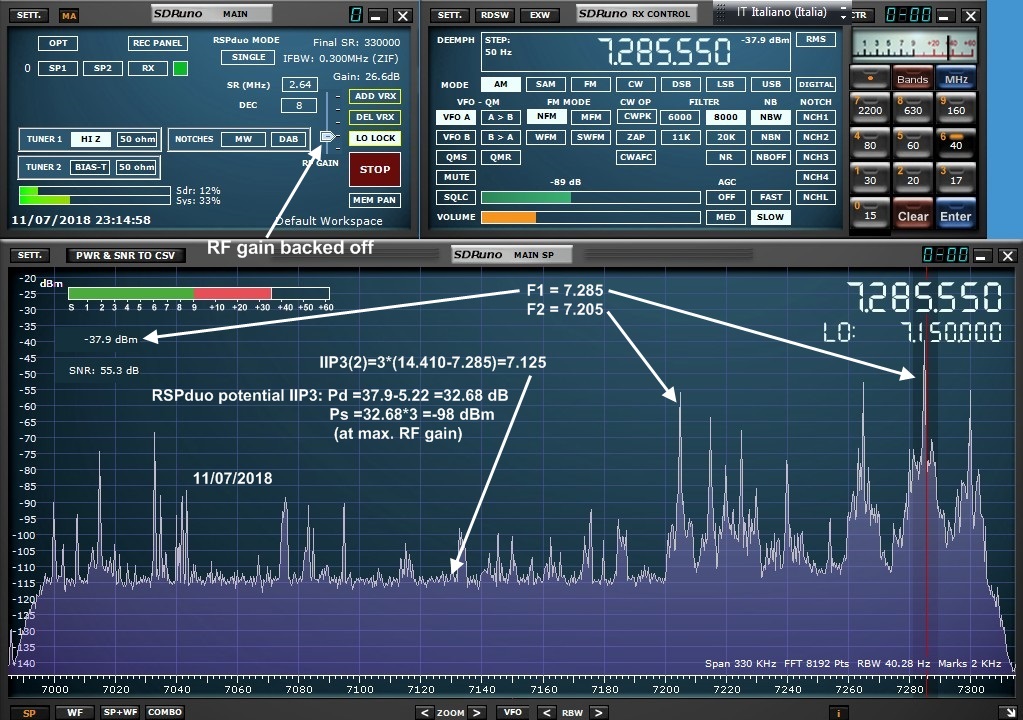Select DIGITAL mode
1023x720 pixels.
click(816, 84)
